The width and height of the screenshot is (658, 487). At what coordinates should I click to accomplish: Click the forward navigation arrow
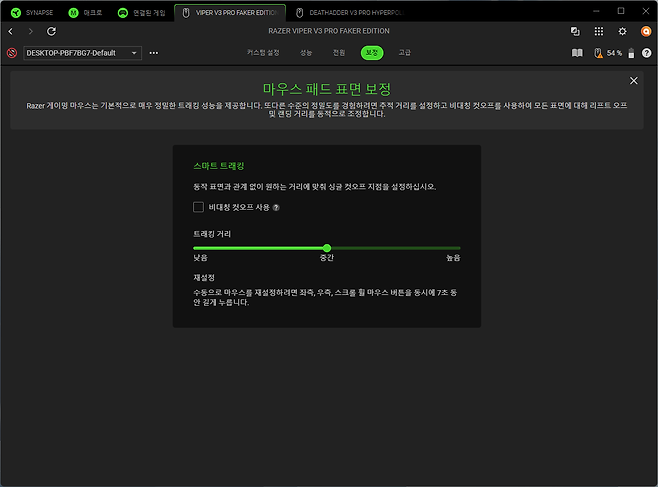(30, 31)
